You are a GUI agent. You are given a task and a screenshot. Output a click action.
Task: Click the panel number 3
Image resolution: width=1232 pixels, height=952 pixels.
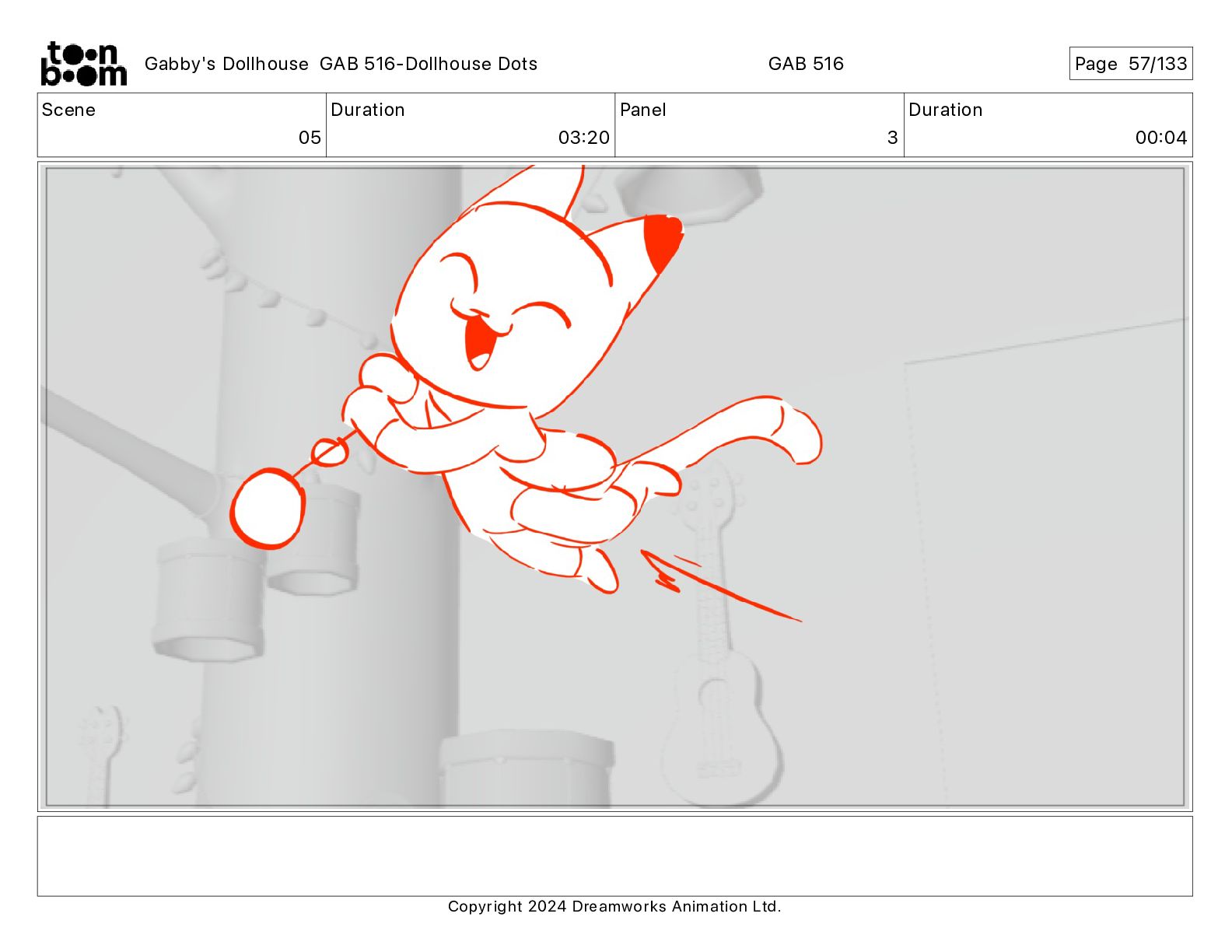tap(892, 138)
